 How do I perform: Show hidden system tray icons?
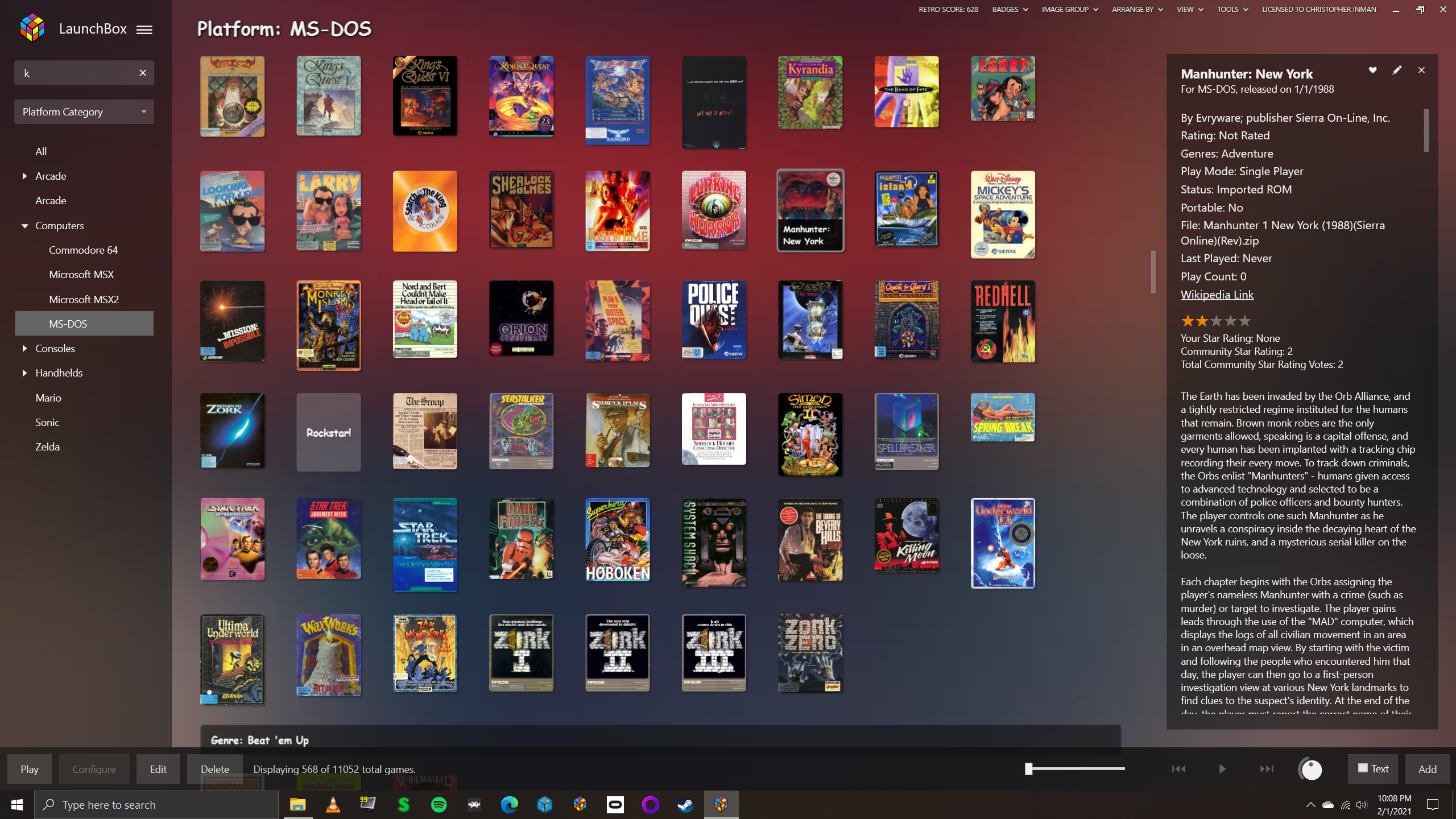1310,805
